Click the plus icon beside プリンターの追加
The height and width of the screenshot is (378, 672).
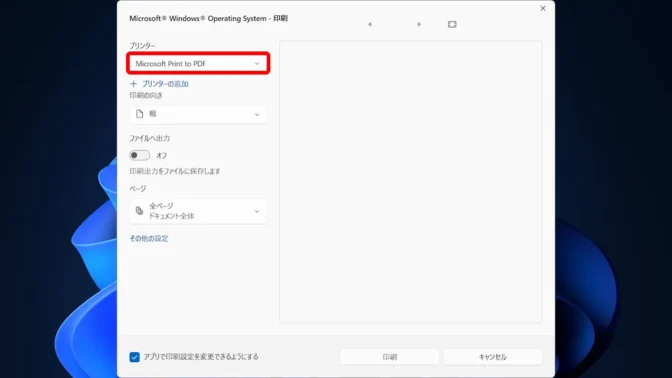134,84
